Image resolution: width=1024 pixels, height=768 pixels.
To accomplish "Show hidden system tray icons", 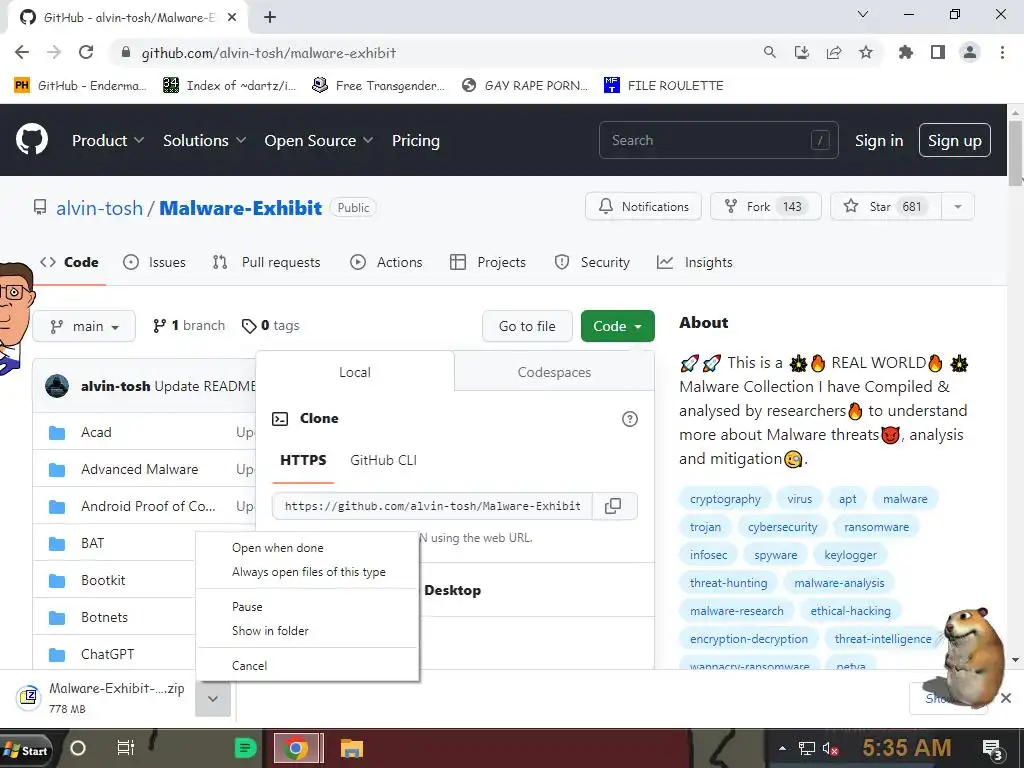I will (782, 749).
